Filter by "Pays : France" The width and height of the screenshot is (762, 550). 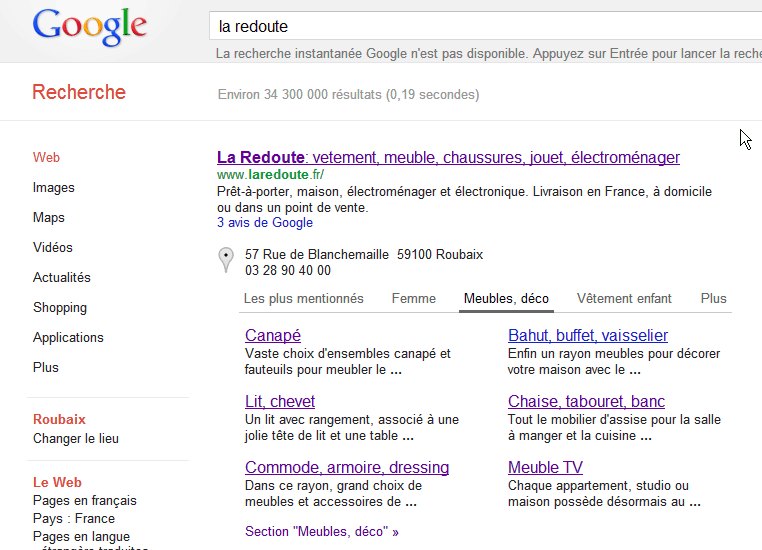coord(74,518)
